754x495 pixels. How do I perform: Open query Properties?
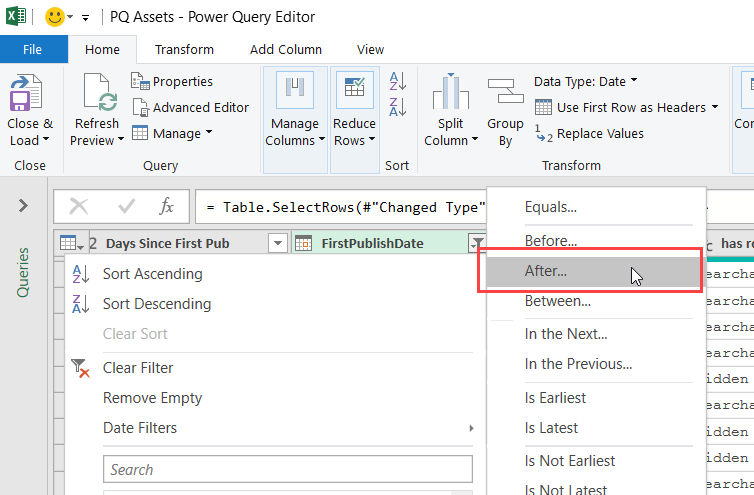[x=172, y=81]
